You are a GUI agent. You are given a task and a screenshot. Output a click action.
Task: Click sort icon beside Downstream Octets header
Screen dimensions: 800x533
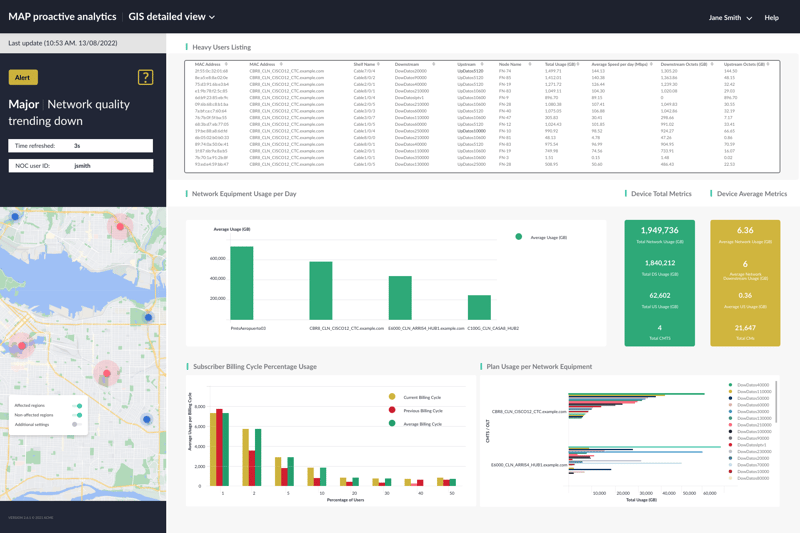click(712, 64)
